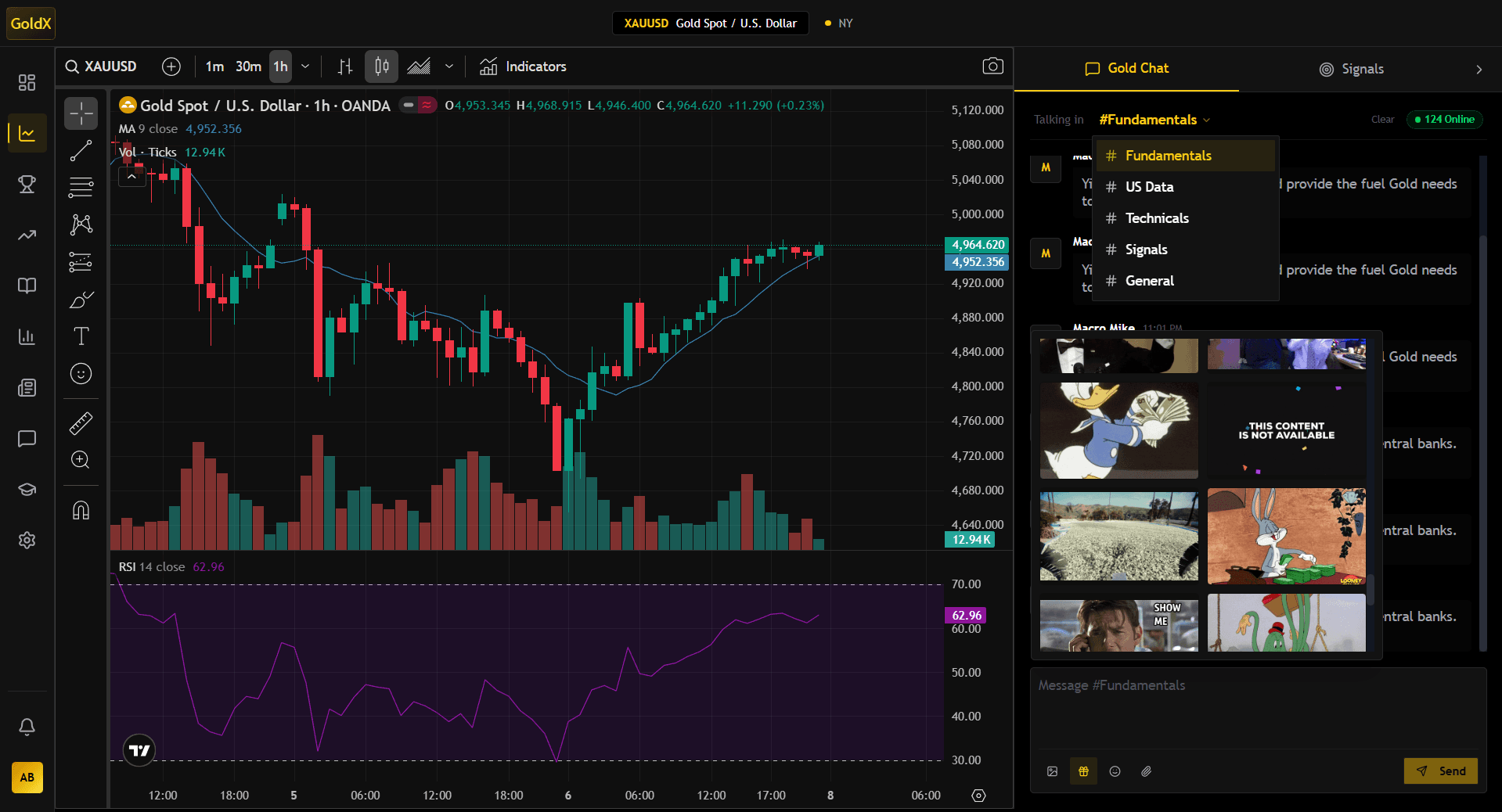1502x812 pixels.
Task: Switch to the 30m timeframe
Action: pos(247,66)
